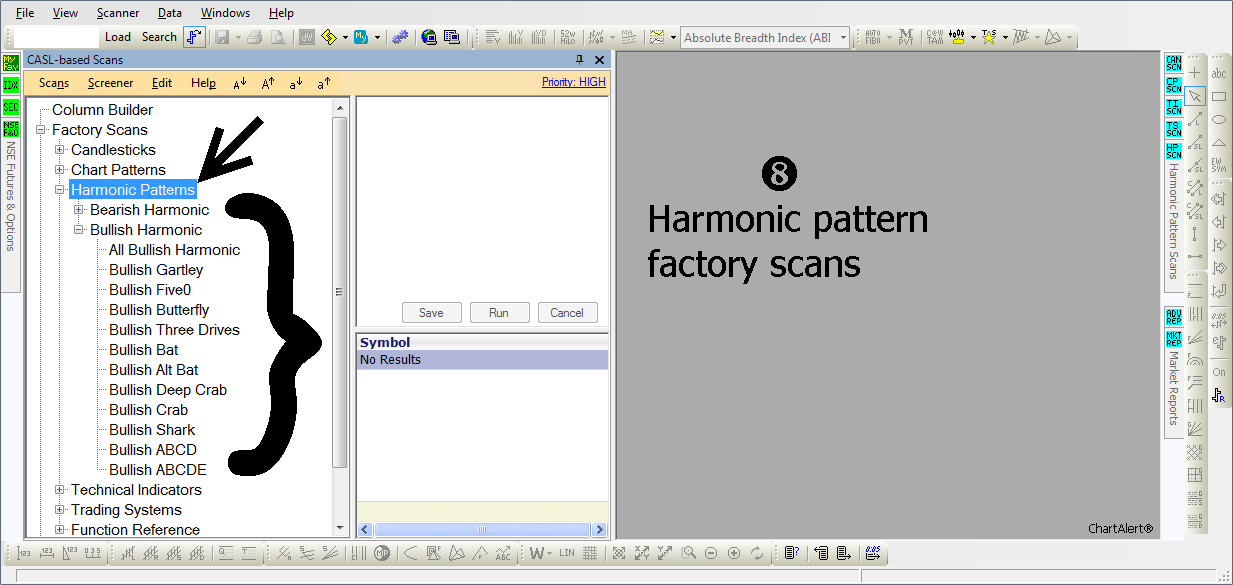Click the A-up sort icon

[x=267, y=84]
